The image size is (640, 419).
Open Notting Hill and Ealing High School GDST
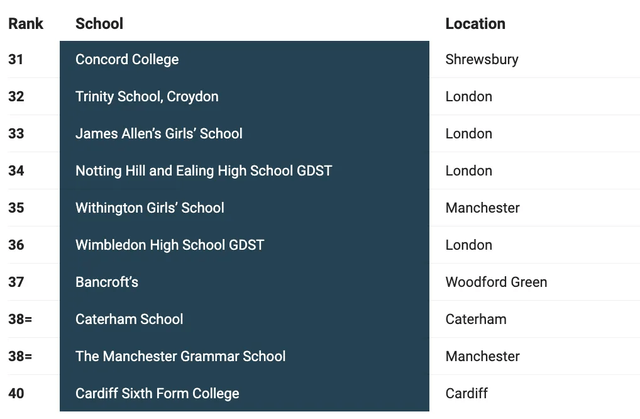(x=203, y=171)
